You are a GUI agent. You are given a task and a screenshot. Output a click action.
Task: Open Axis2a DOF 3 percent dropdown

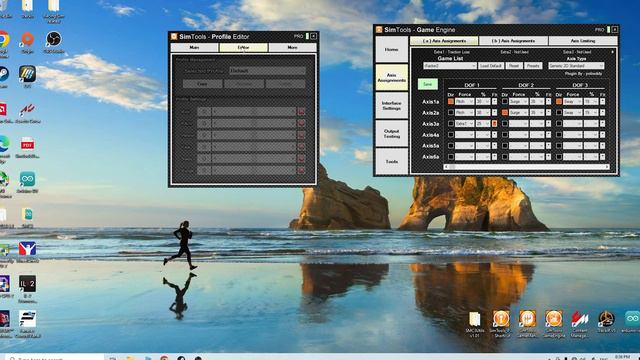pyautogui.click(x=591, y=112)
